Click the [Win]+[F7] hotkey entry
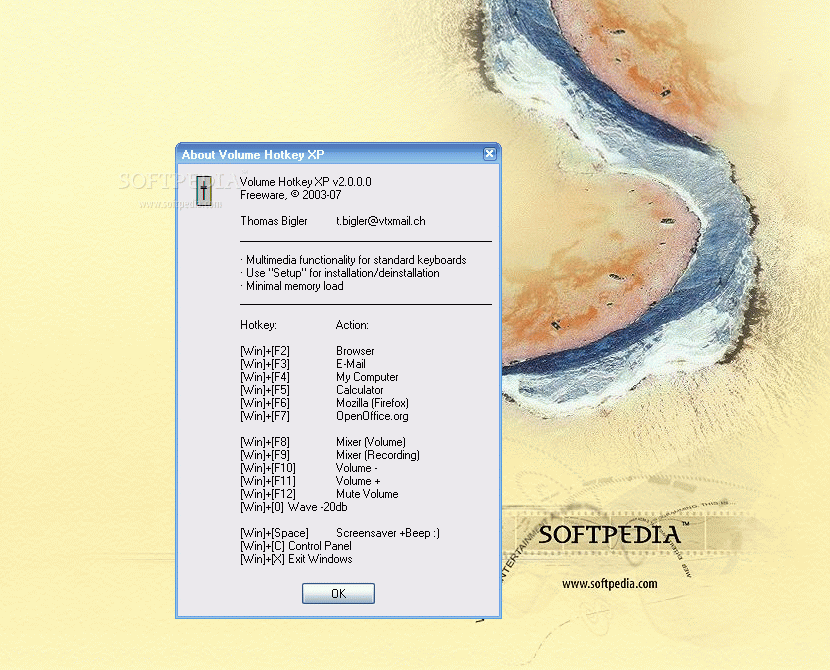Image resolution: width=830 pixels, height=670 pixels. pos(265,416)
